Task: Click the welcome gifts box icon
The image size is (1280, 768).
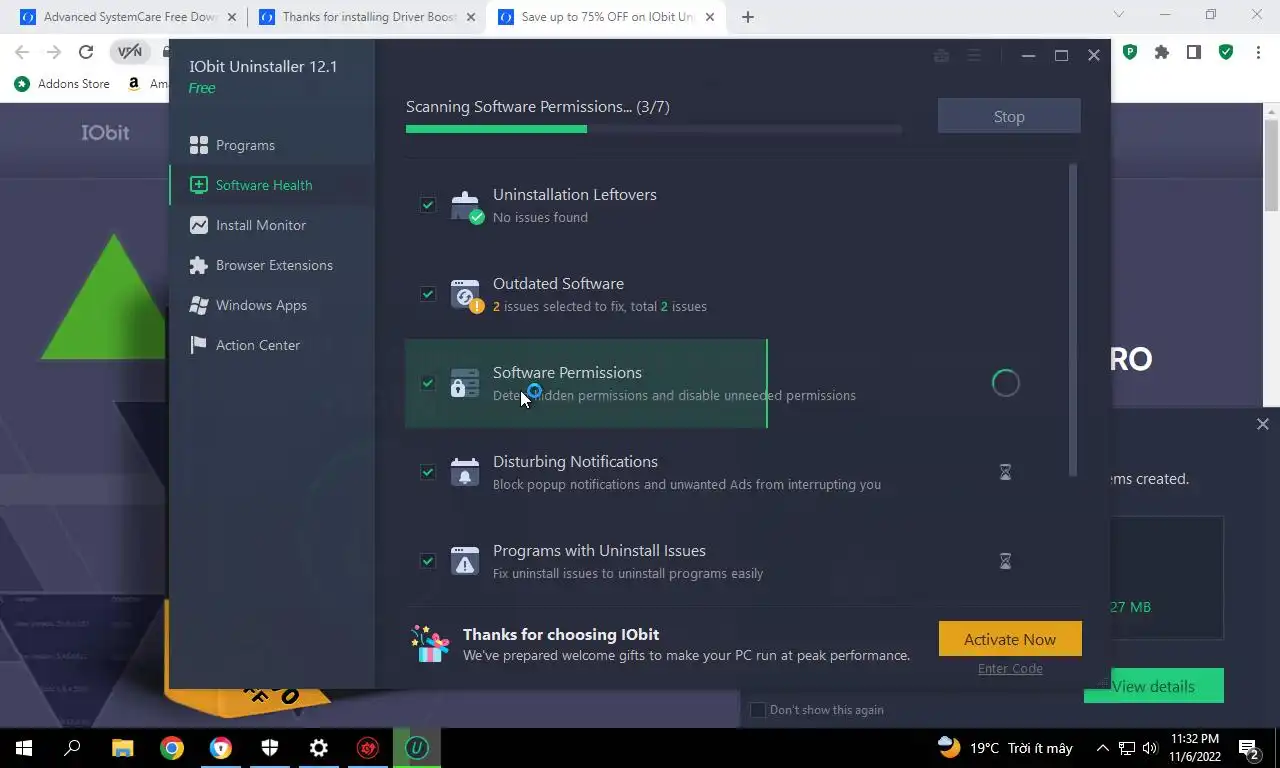Action: click(x=431, y=644)
